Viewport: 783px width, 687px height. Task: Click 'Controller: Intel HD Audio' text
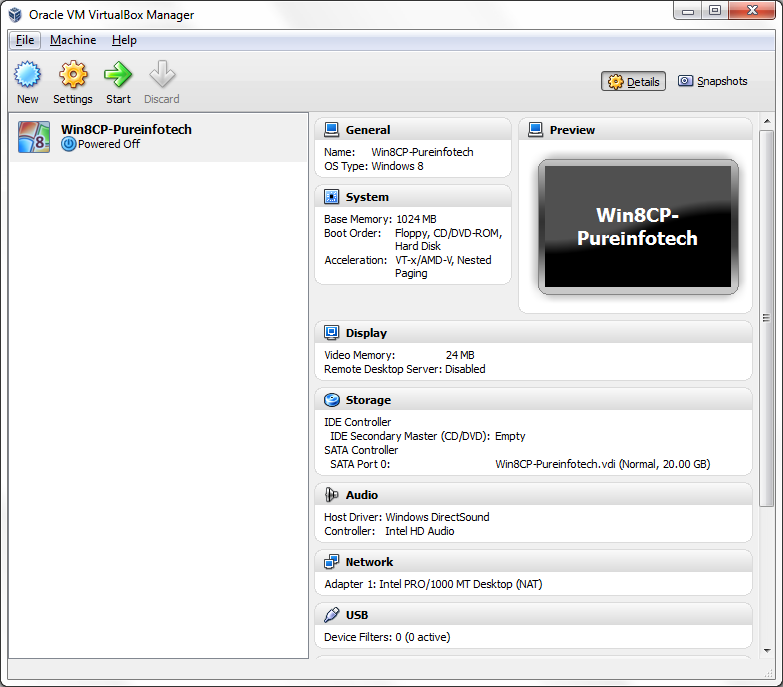coord(389,531)
